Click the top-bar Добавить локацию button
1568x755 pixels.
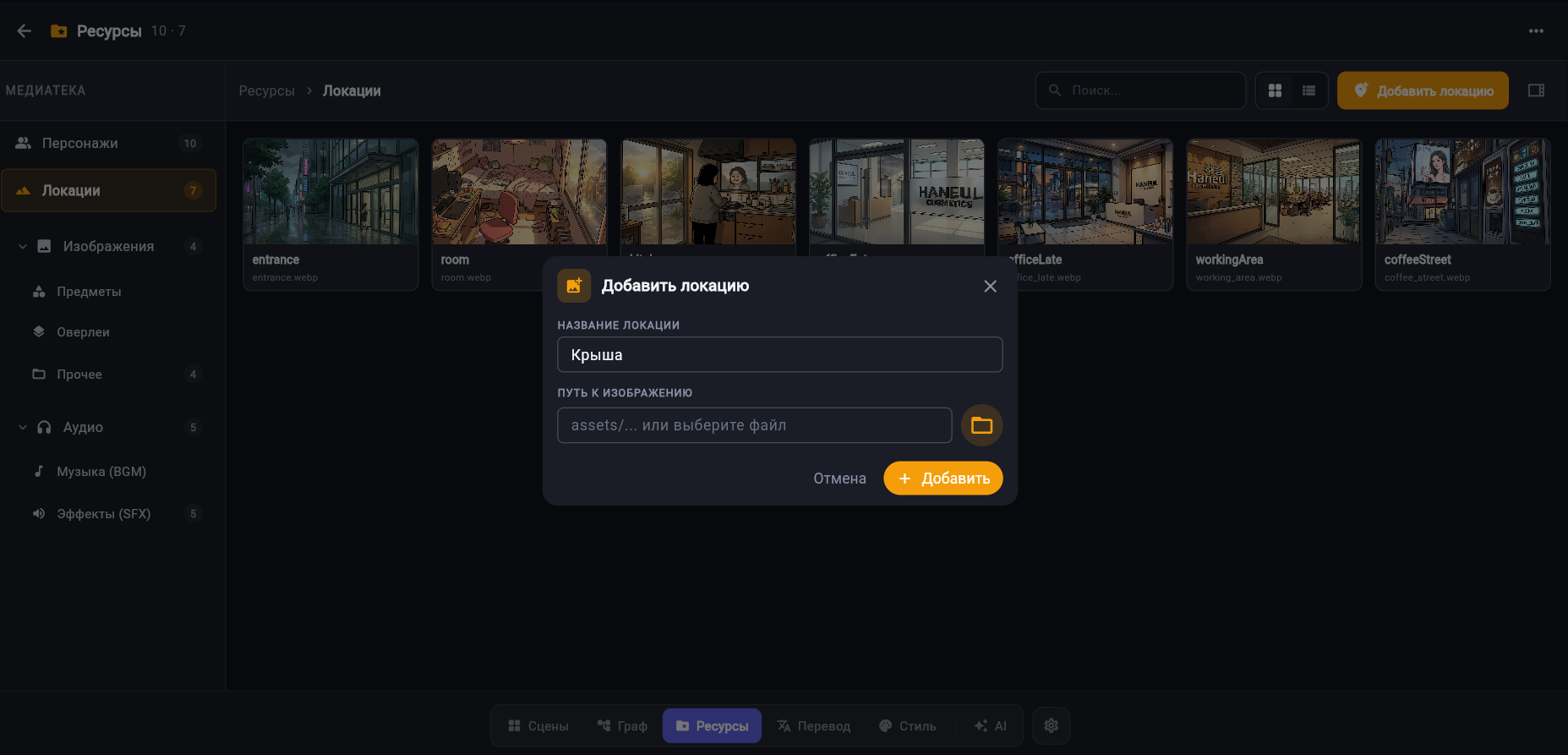[x=1423, y=90]
